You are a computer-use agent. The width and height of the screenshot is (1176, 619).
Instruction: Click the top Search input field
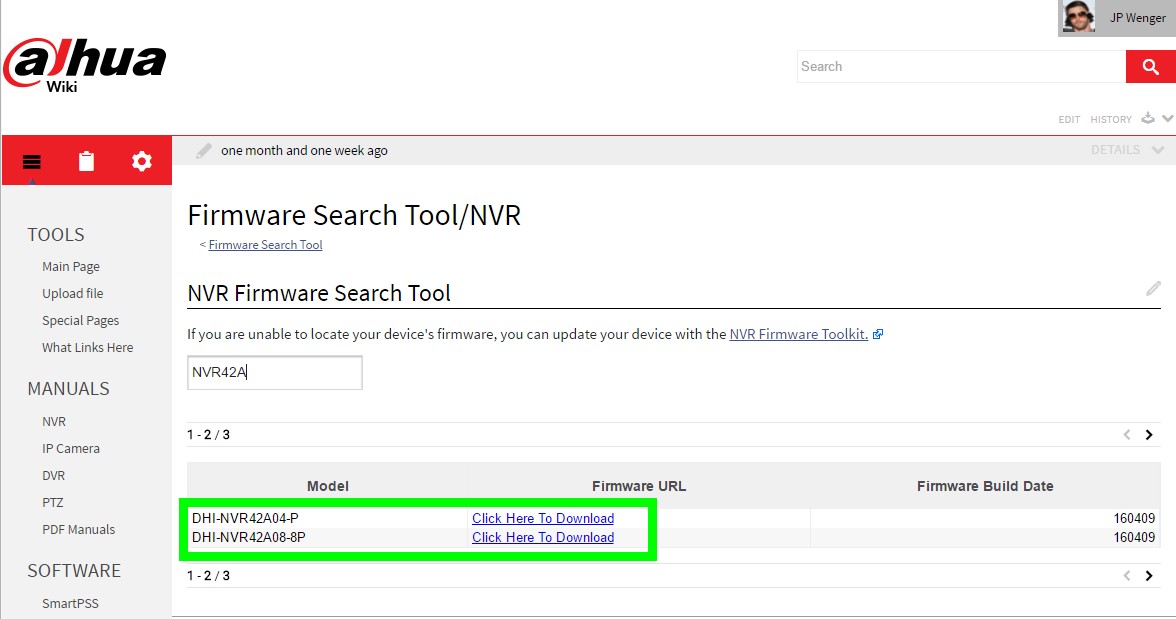pos(961,67)
